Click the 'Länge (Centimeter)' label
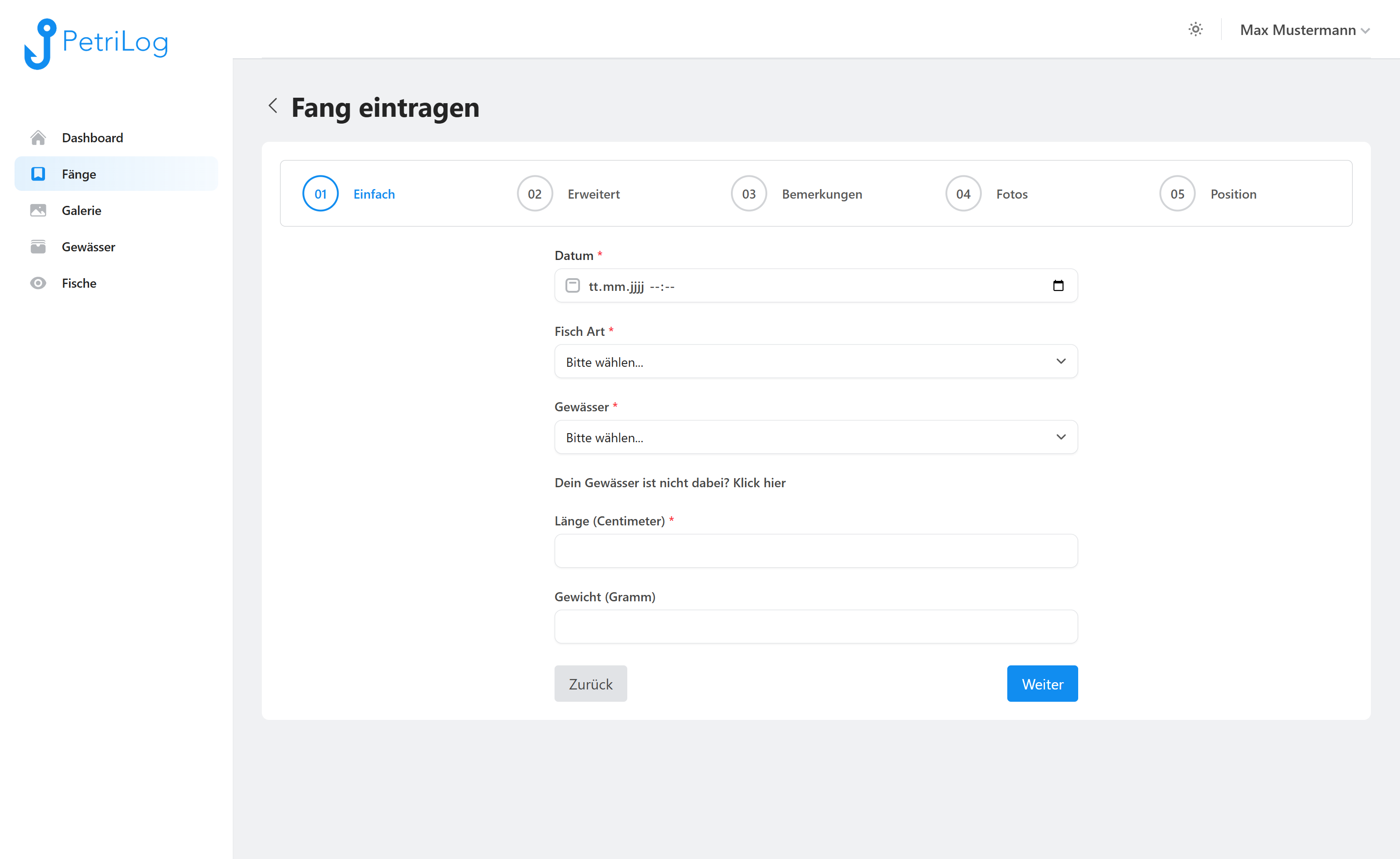The width and height of the screenshot is (1400, 859). [610, 521]
